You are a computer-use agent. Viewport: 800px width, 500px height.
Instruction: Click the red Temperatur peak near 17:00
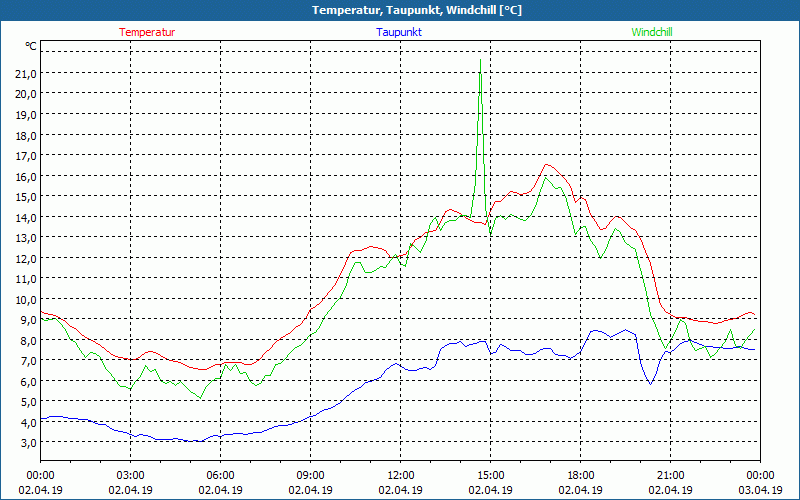tap(546, 164)
